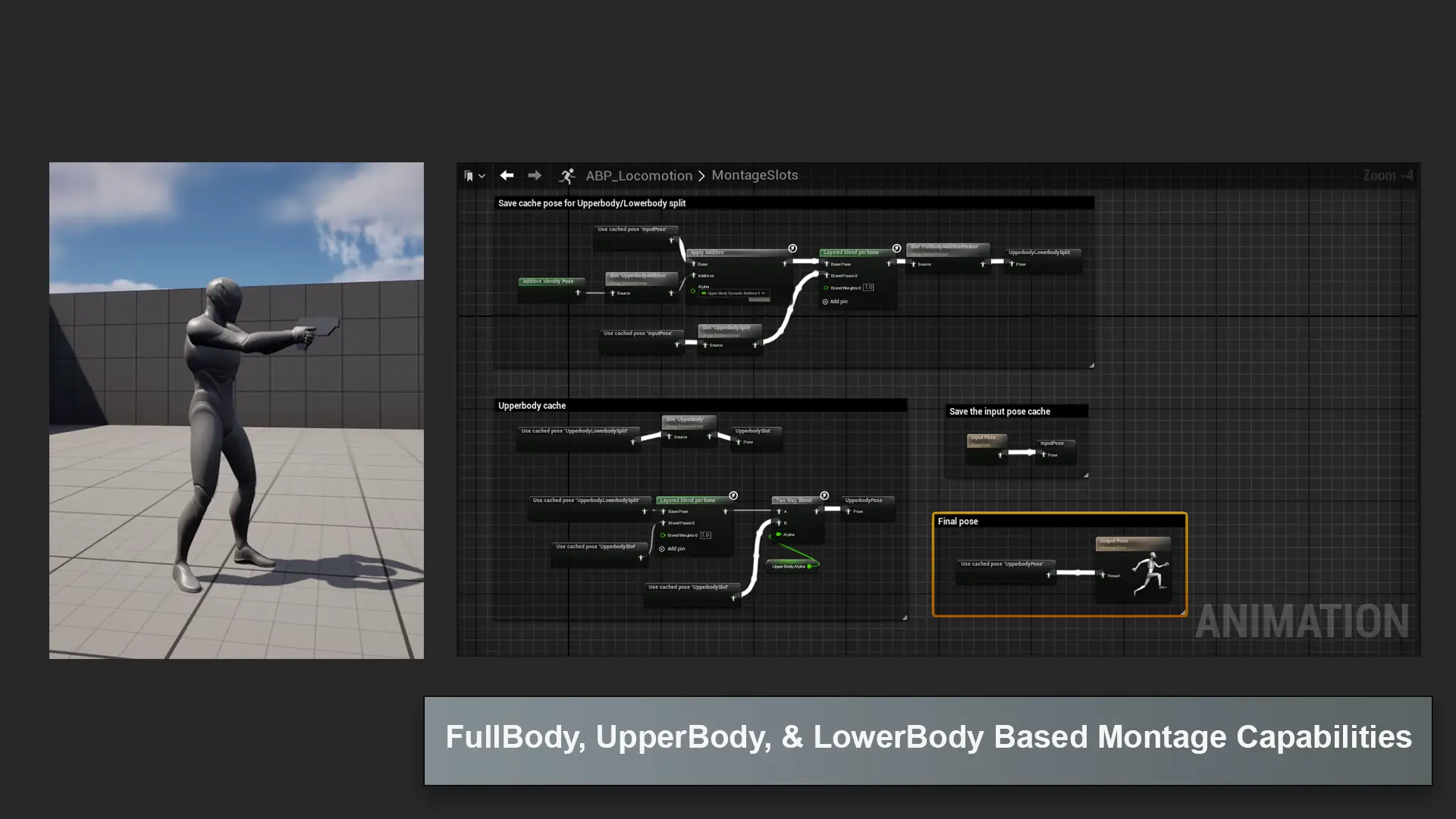Click the bookmarks icon in graph toolbar
This screenshot has height=819, width=1456.
point(469,176)
